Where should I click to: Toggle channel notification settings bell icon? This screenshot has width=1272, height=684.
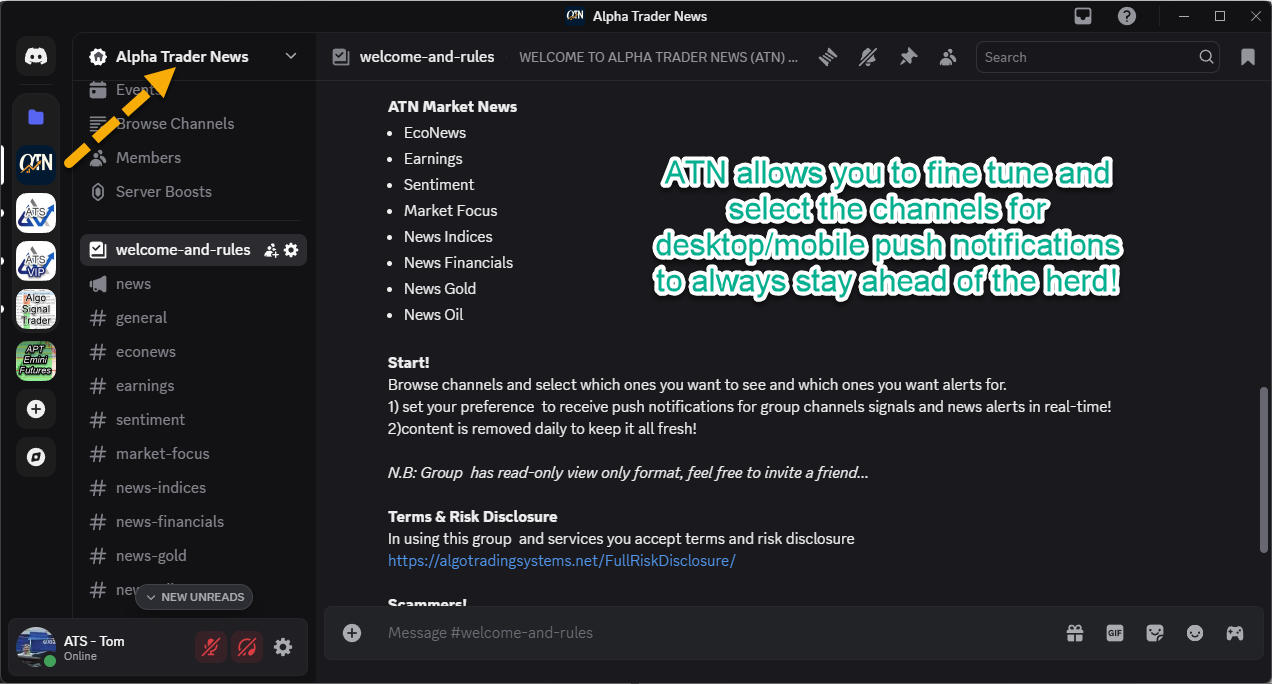(868, 57)
